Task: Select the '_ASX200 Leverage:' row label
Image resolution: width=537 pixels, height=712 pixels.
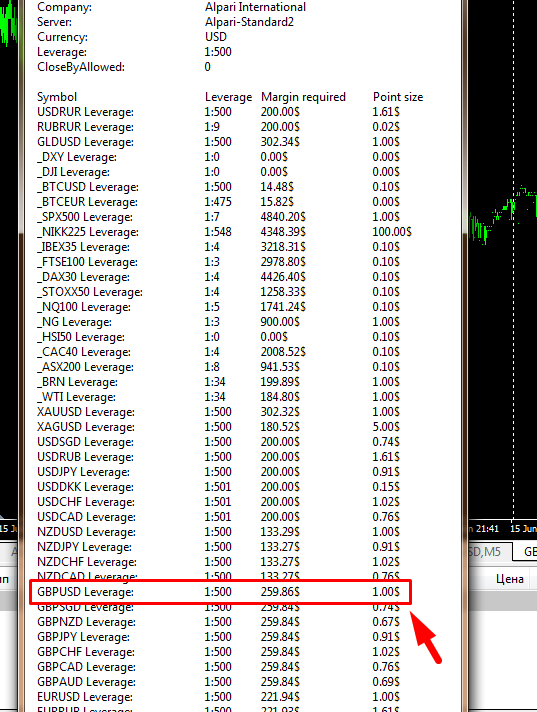Action: point(85,367)
